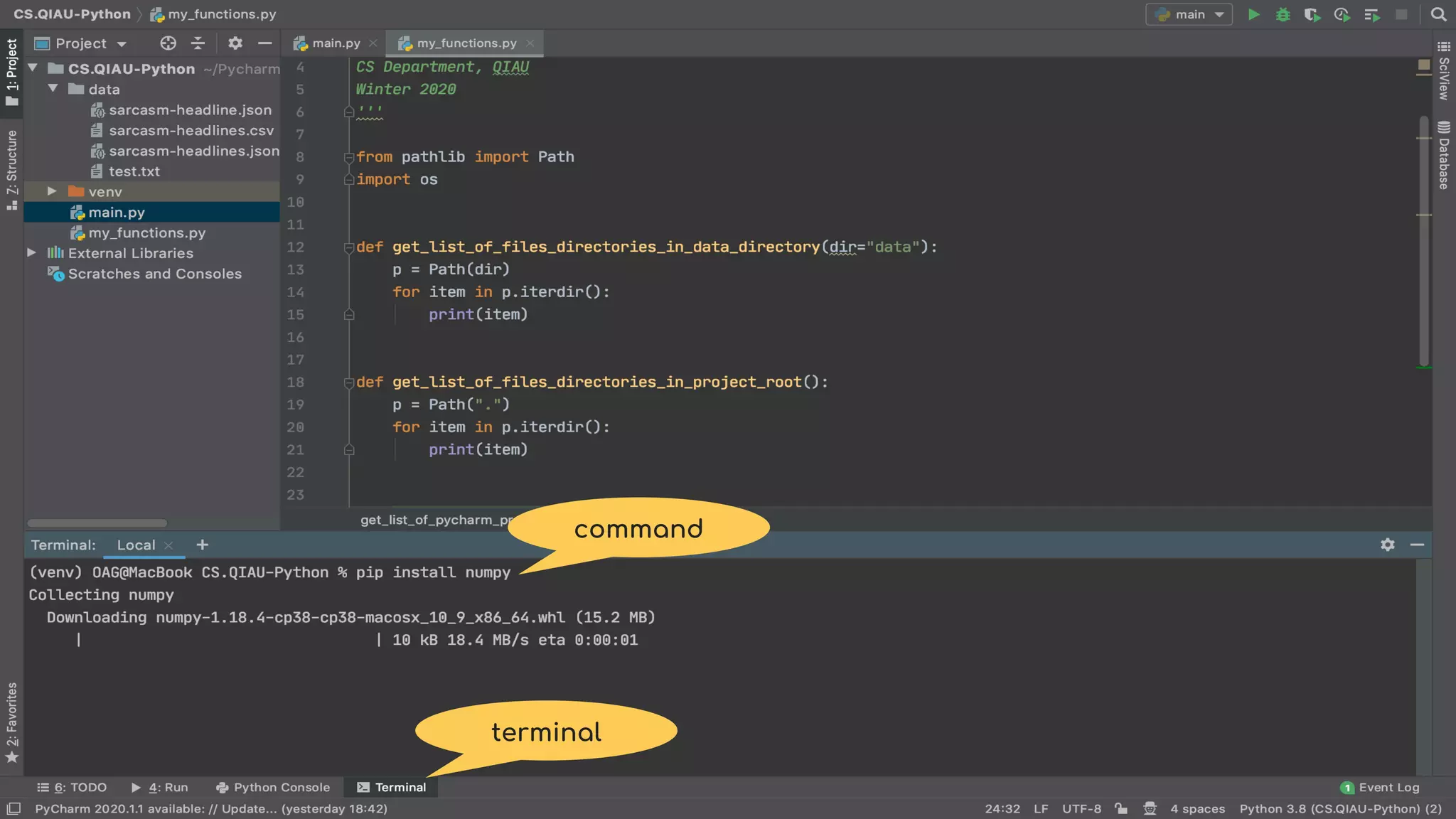Viewport: 1456px width, 819px height.
Task: Open the inspections inspector icon in status bar
Action: coord(1150,808)
